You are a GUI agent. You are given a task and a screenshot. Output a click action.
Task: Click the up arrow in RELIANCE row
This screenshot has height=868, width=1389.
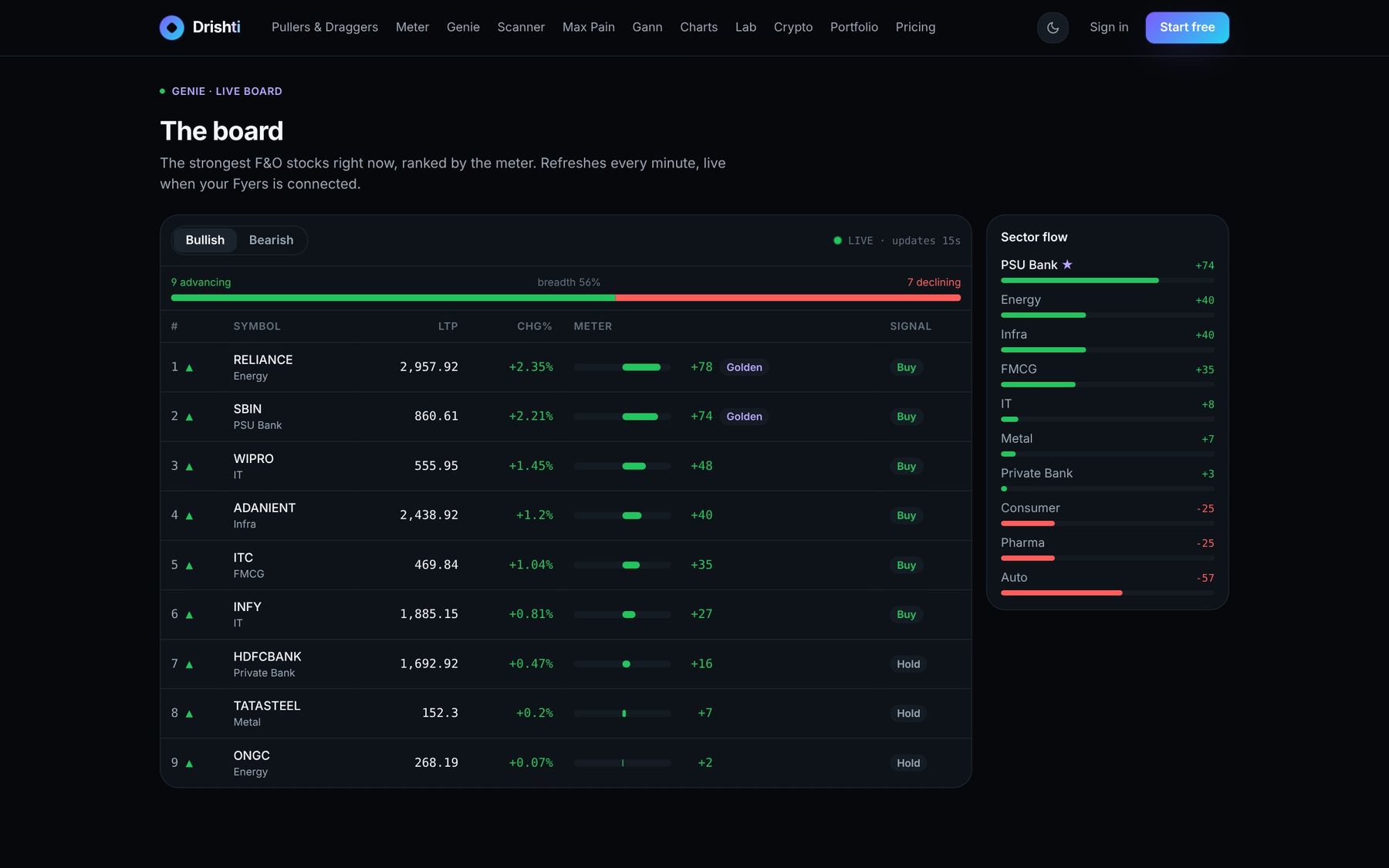pos(189,368)
